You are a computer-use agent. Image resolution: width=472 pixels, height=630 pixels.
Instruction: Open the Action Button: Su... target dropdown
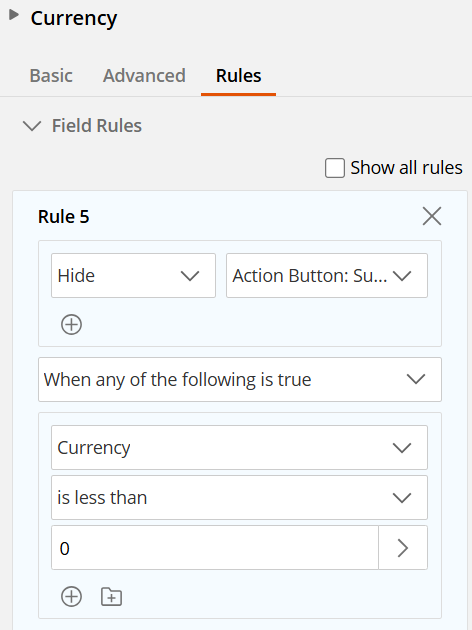click(x=327, y=276)
